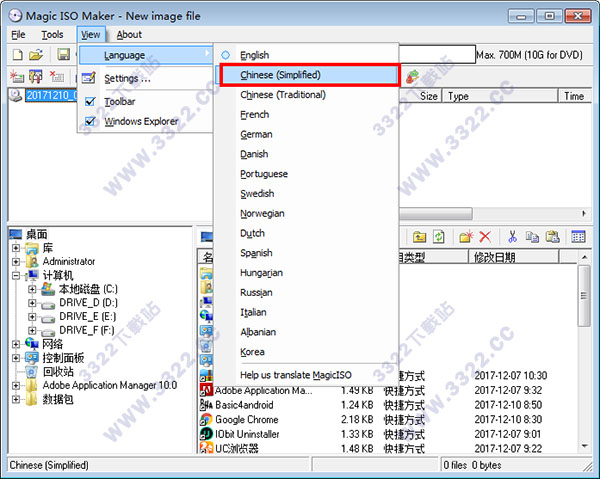
Task: Click the view mode grid icon
Action: tap(578, 237)
